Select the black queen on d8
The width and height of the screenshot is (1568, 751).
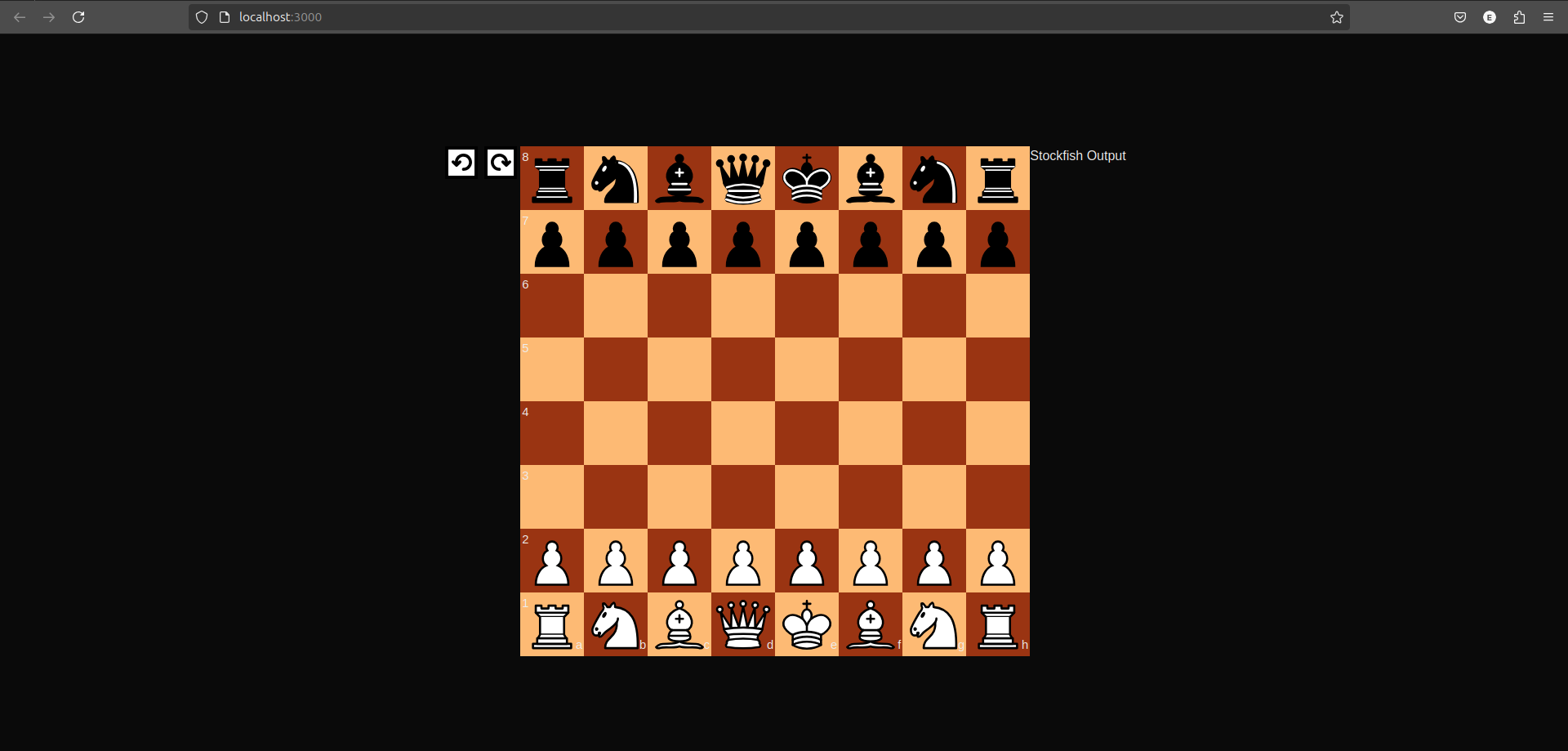pos(743,179)
